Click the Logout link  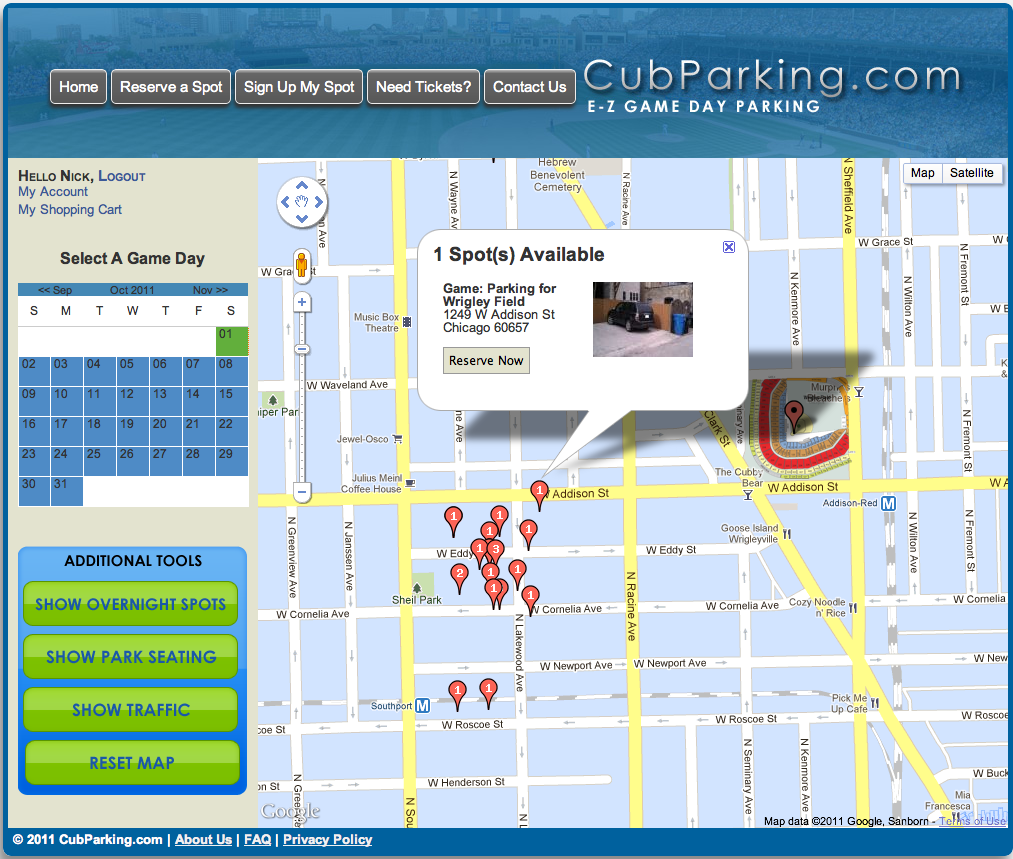pyautogui.click(x=121, y=176)
